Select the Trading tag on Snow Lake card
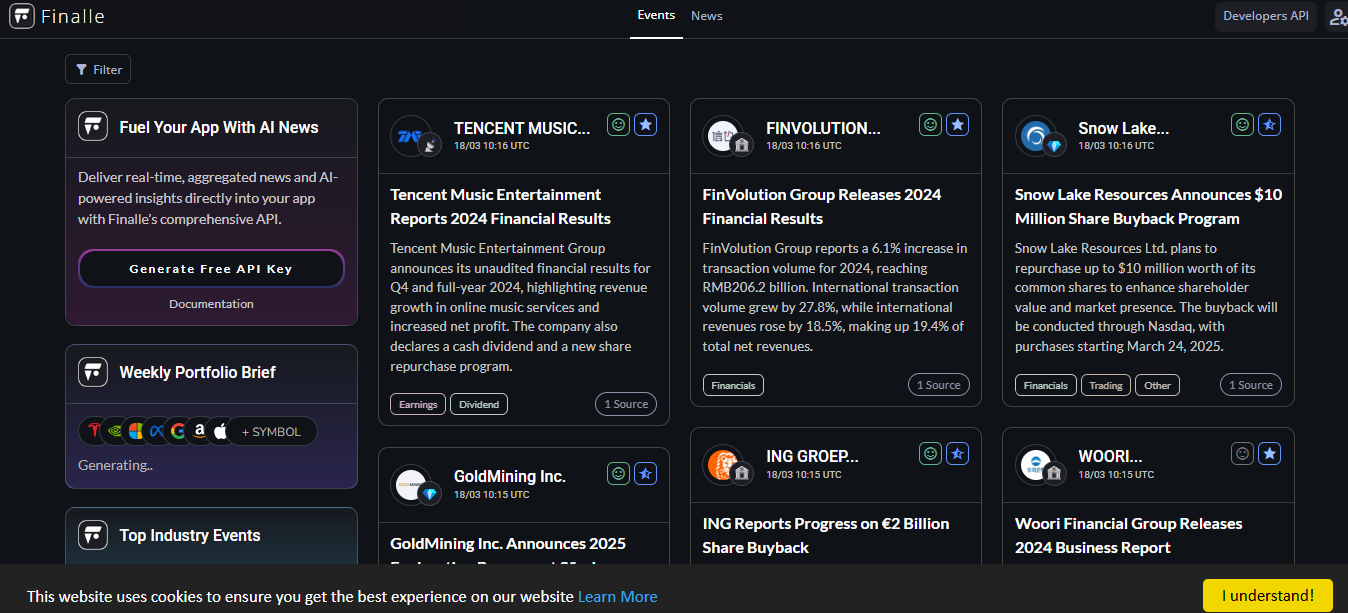Screen dimensions: 1348x613 (x=1106, y=385)
